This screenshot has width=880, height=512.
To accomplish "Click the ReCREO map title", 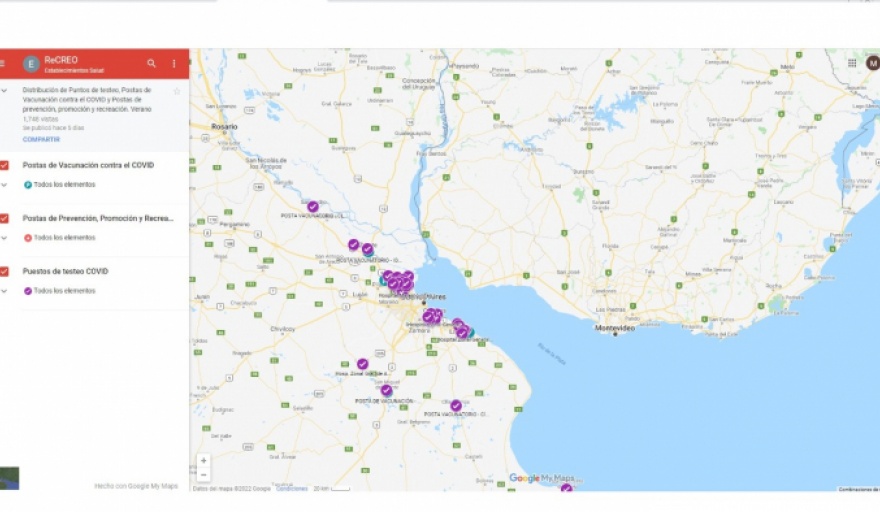I will tap(61, 60).
